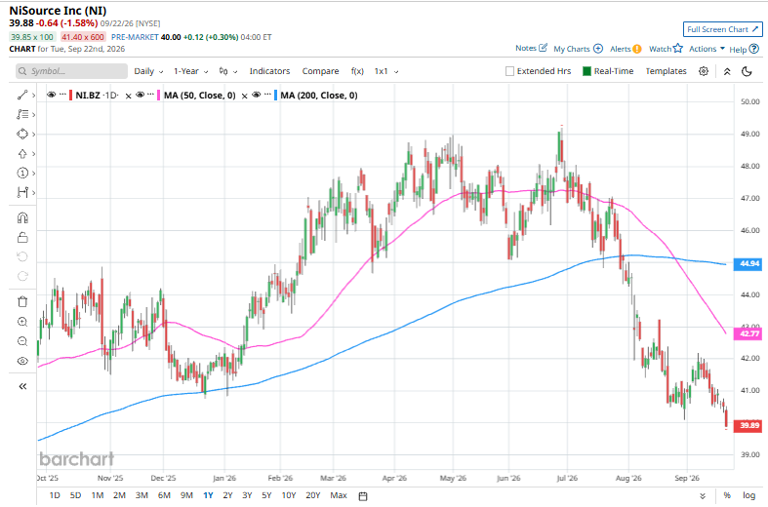This screenshot has width=768, height=507.
Task: Click the redo arrow icon
Action: pos(23,276)
